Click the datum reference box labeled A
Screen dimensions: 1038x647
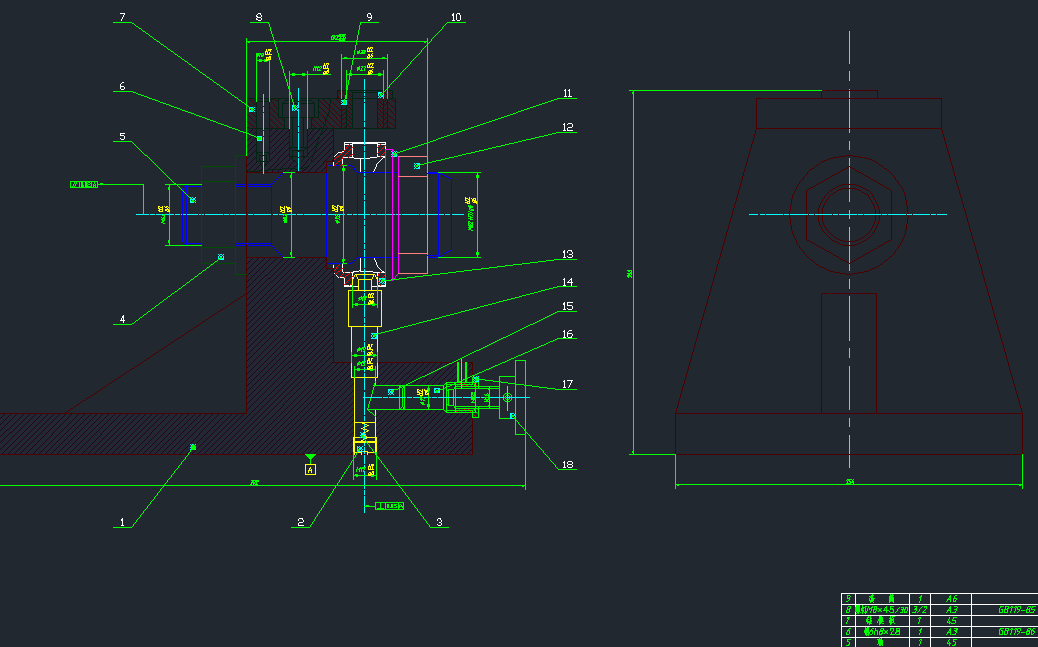click(310, 470)
